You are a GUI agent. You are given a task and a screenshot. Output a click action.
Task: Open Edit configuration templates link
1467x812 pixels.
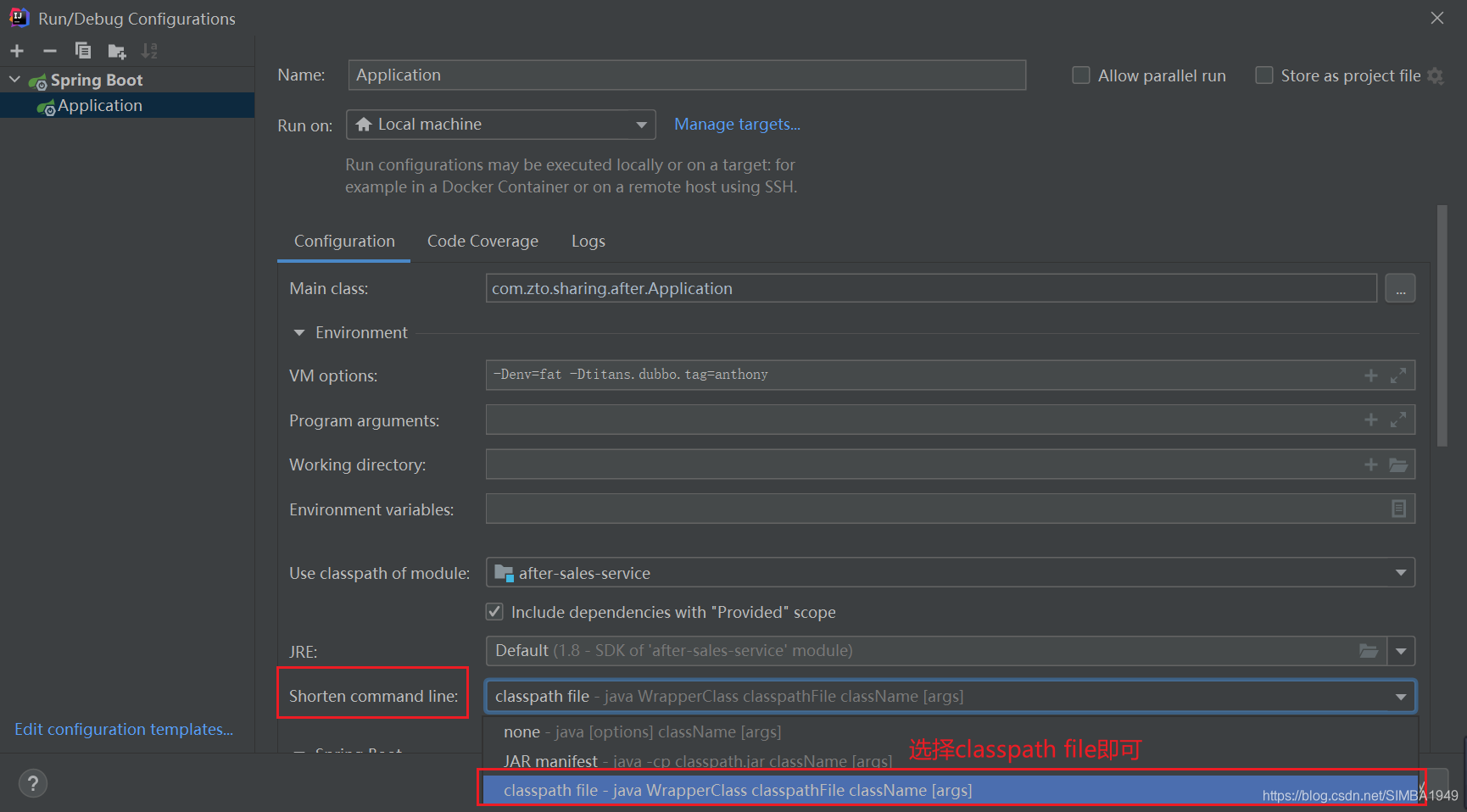click(x=124, y=729)
